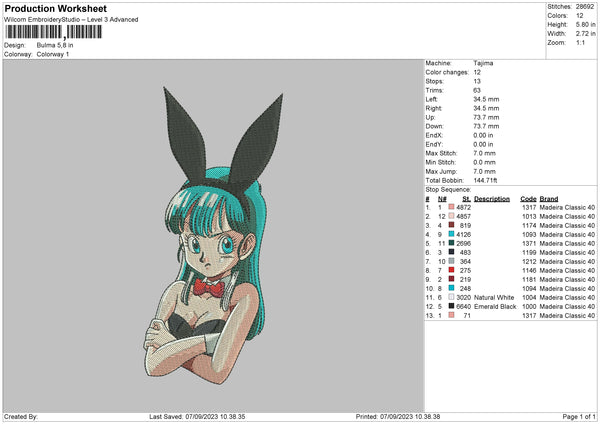Click 'Wilcom EmbroideryStudio – Level 3 Advanced' text

(x=71, y=20)
